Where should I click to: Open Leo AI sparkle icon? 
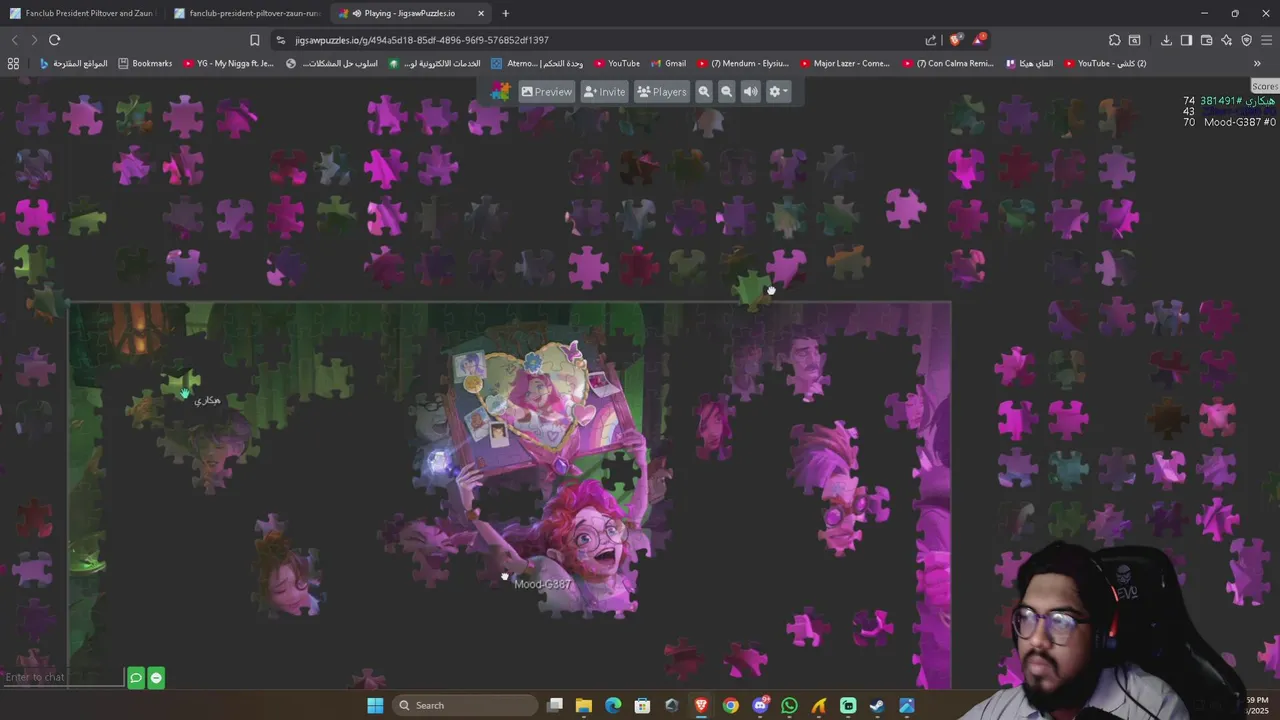coord(1226,40)
